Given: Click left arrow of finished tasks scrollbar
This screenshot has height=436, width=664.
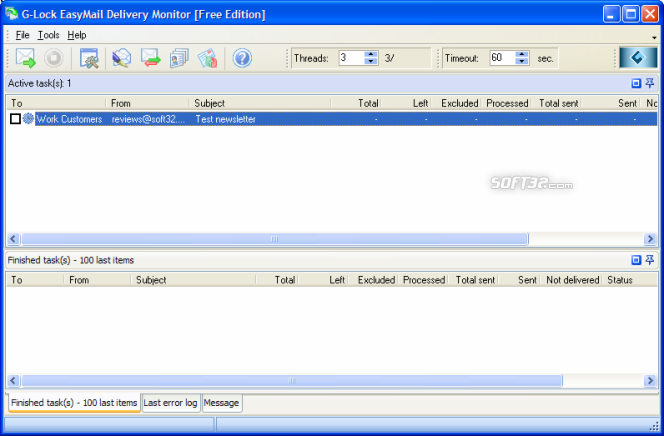Looking at the screenshot, I should tap(13, 381).
